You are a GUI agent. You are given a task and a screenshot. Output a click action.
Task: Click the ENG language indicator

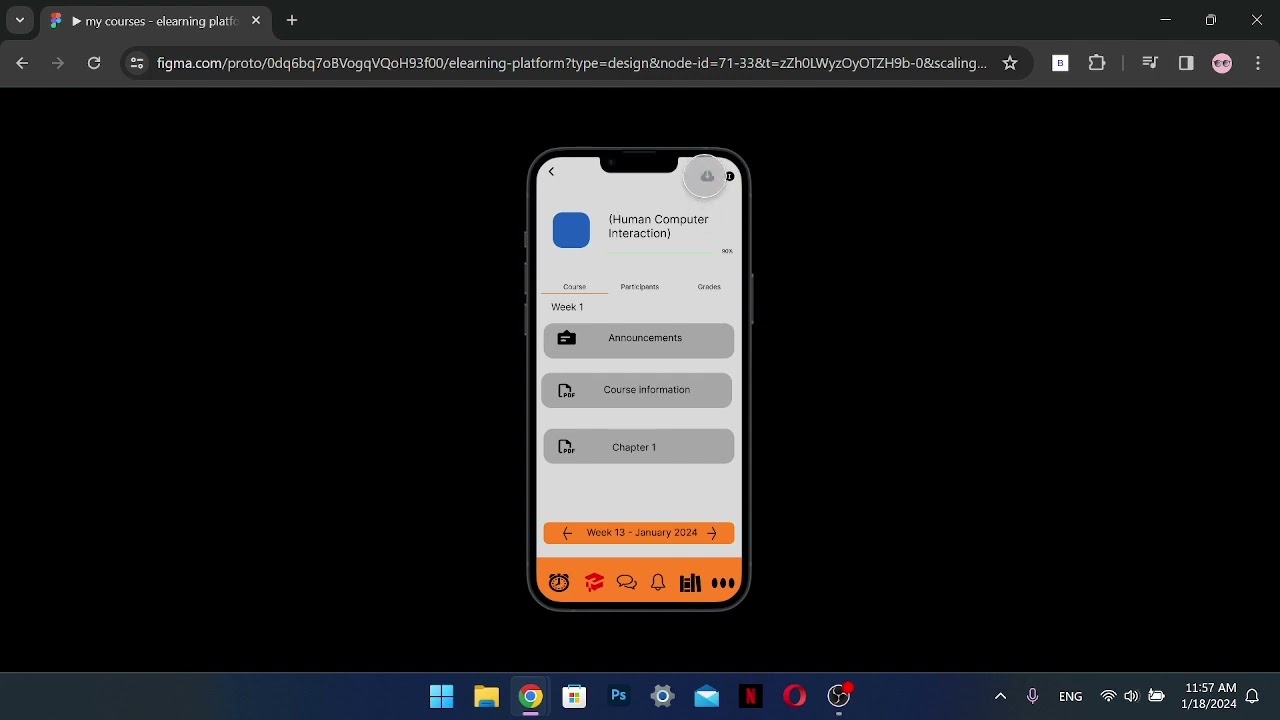pos(1070,696)
